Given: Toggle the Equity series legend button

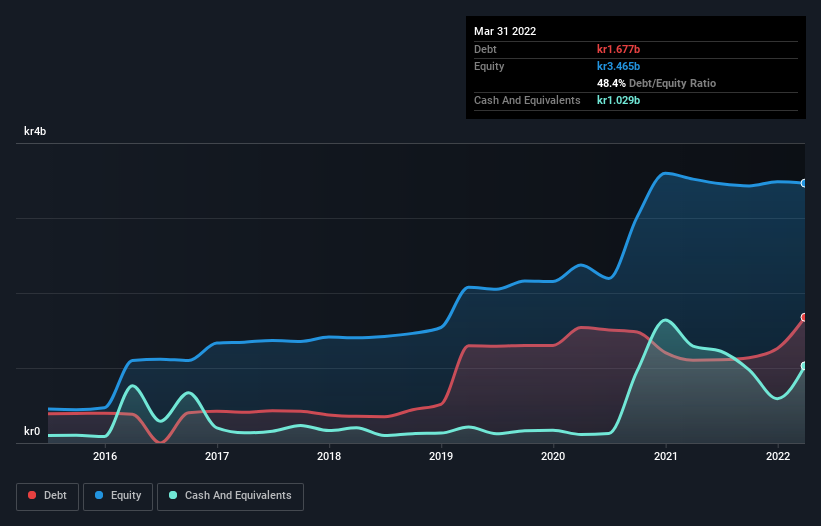Looking at the screenshot, I should (118, 496).
